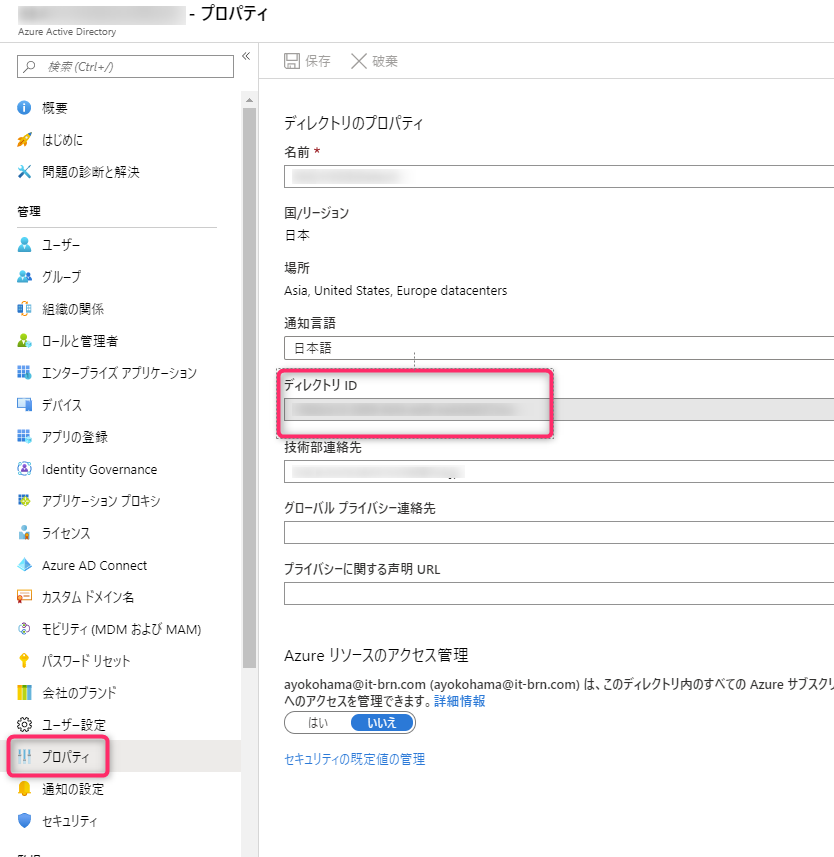Viewport: 834px width, 857px height.
Task: Click the はじめに rocket icon
Action: click(24, 140)
